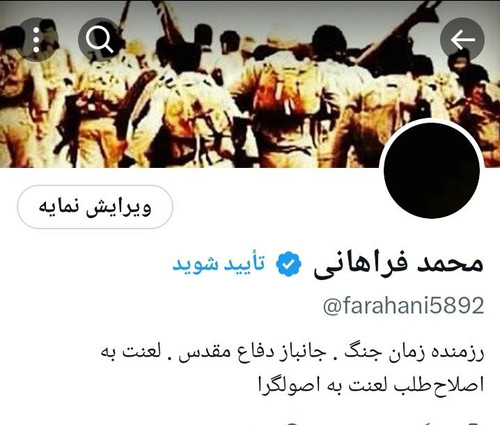Click the blue verified badge
Viewport: 500px width, 425px height.
click(288, 264)
